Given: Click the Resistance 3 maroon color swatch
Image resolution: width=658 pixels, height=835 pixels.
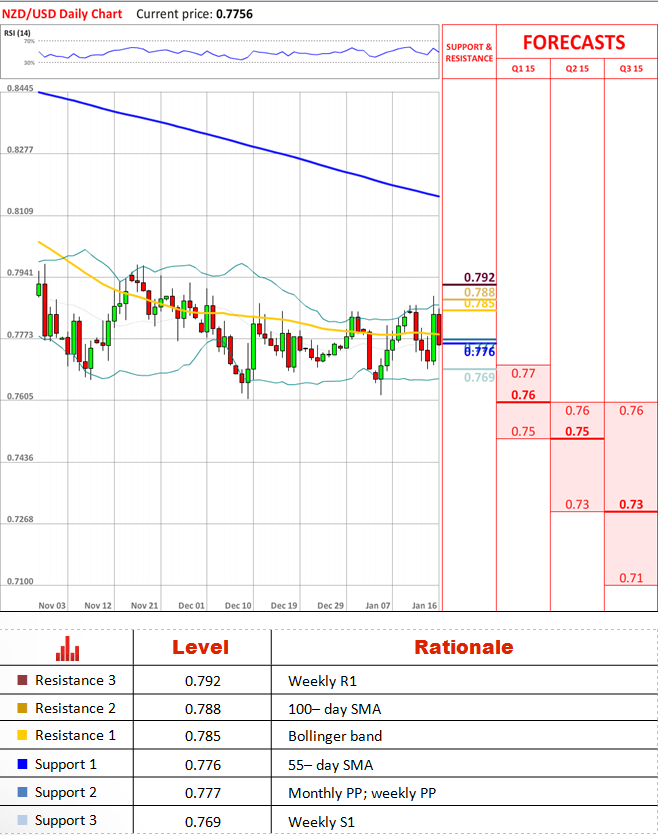Looking at the screenshot, I should [x=22, y=680].
